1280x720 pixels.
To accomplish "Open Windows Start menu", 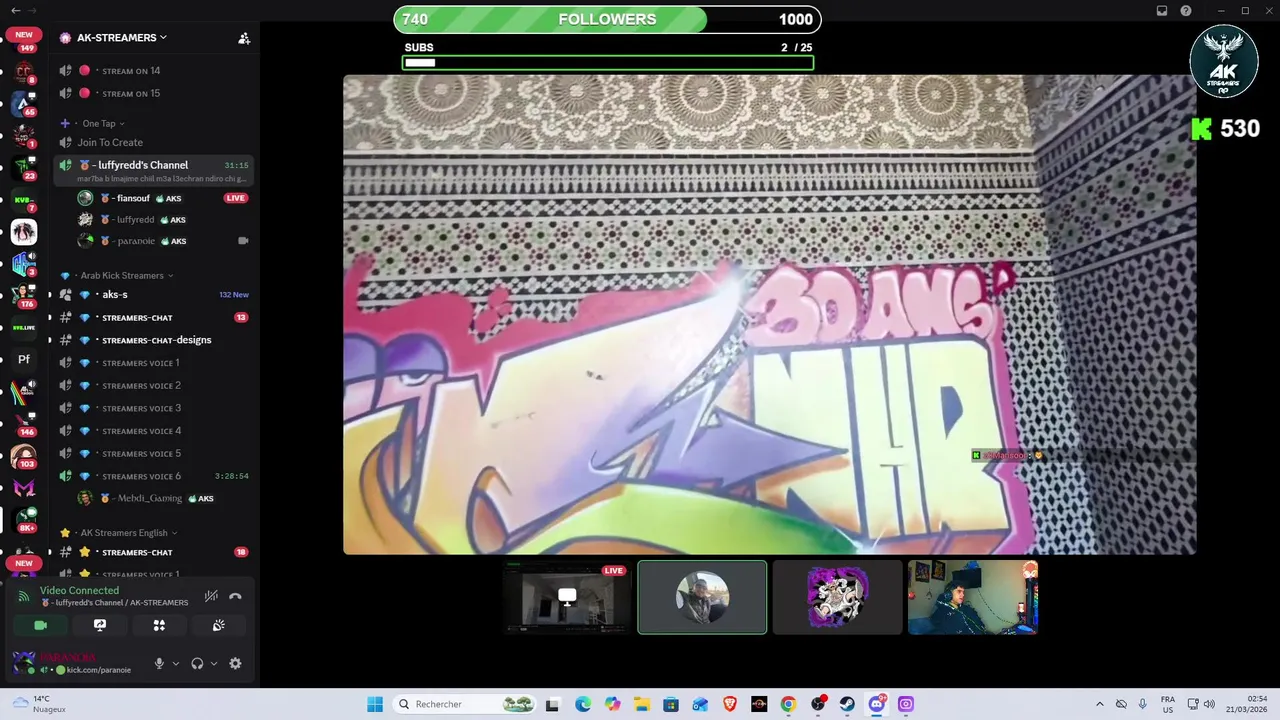I will [375, 704].
